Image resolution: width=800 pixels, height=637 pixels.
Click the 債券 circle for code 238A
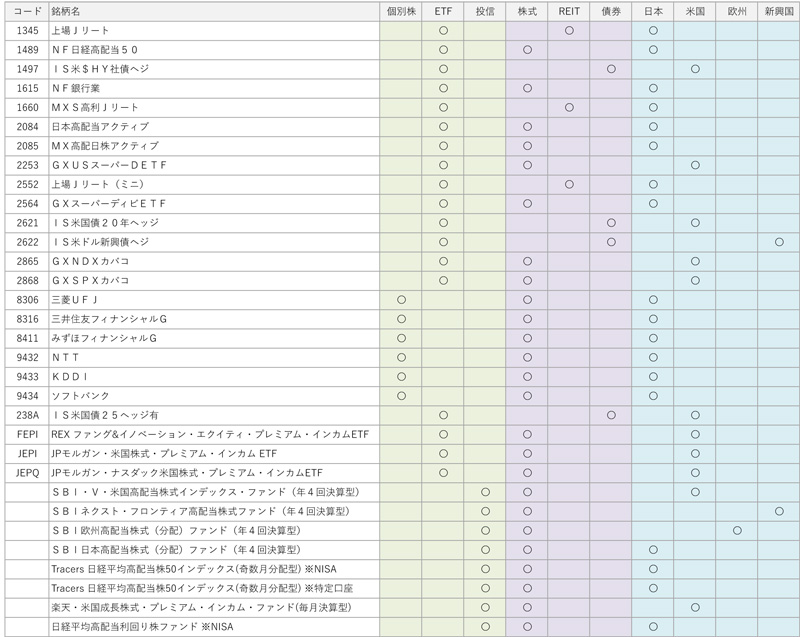[x=611, y=414]
